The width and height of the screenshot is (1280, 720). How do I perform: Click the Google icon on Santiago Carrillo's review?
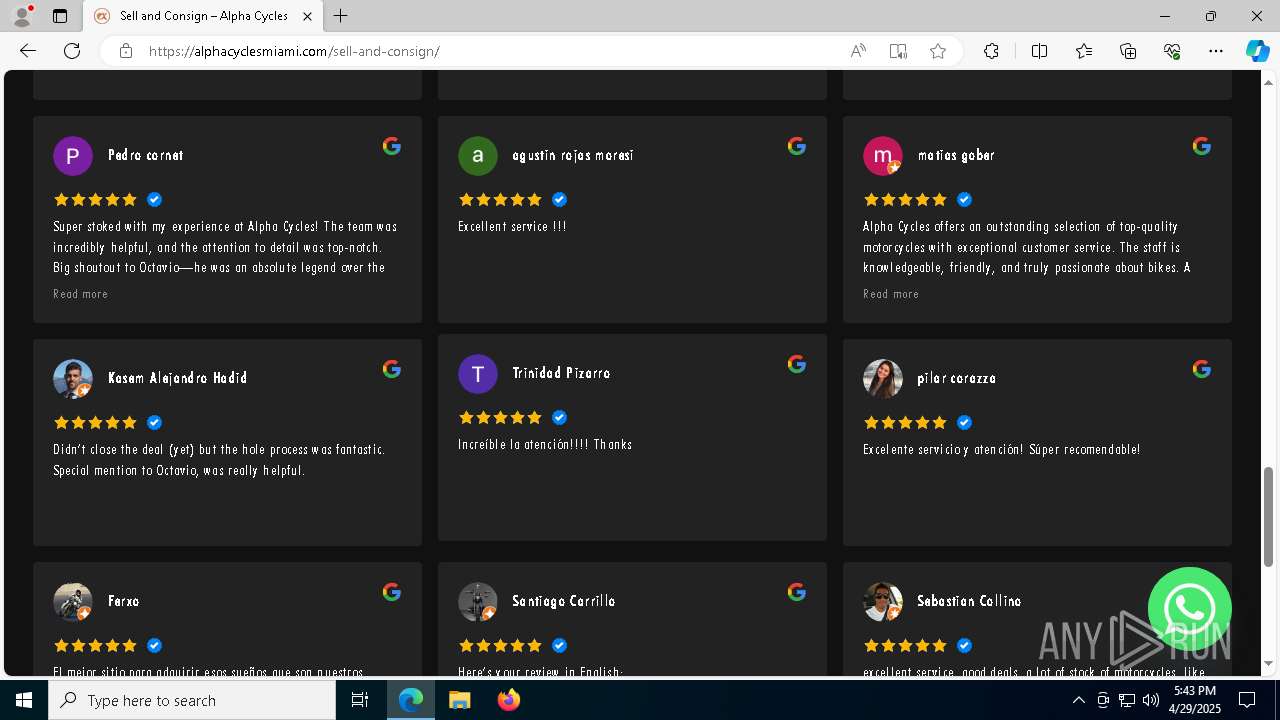797,592
